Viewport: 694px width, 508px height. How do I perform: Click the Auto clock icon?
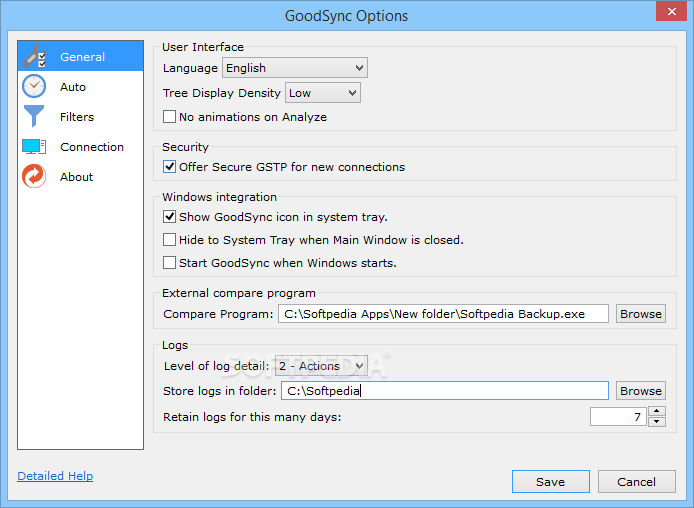34,86
